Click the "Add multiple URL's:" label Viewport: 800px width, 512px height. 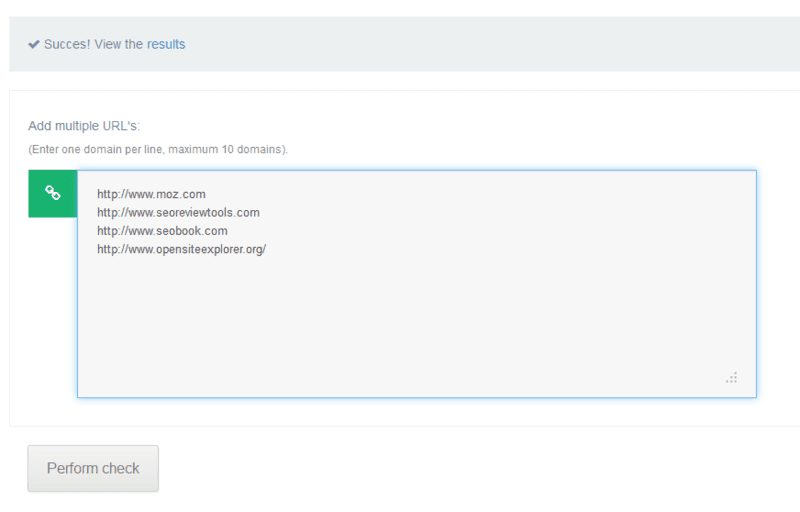point(83,126)
